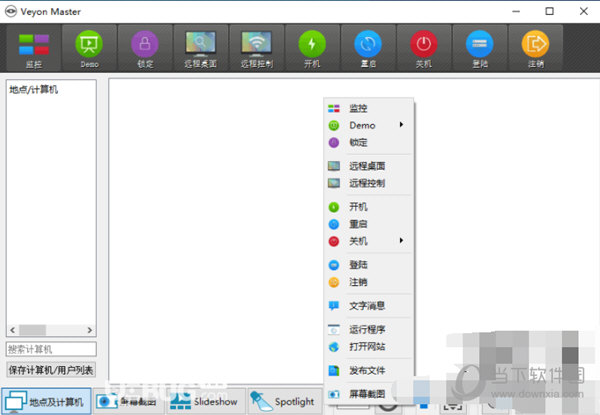Choose 打开网站 in the context menu
The height and width of the screenshot is (415, 600).
click(368, 347)
